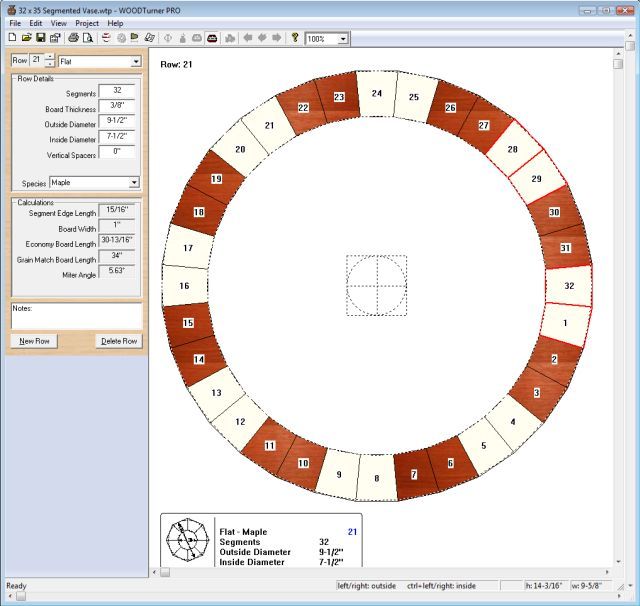The width and height of the screenshot is (640, 606).
Task: Click inside the Notes text box
Action: pyautogui.click(x=75, y=318)
